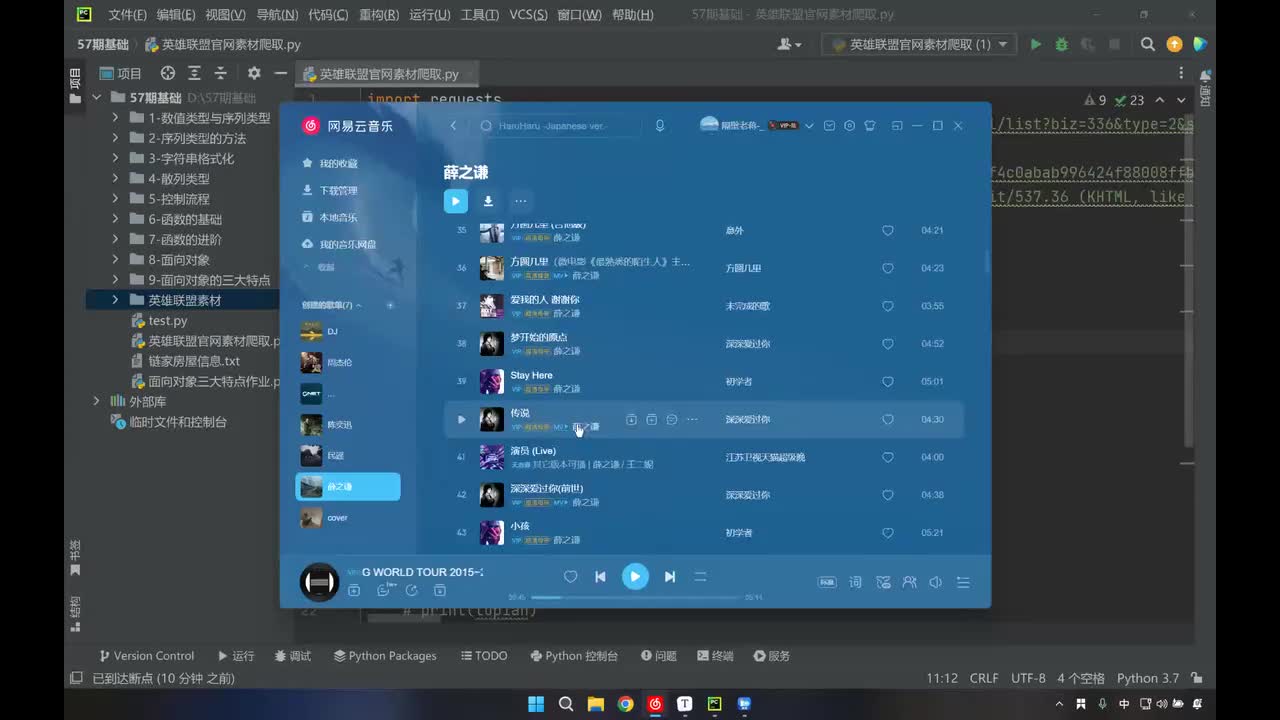Open PyCharm search everywhere magnifier

pos(1148,44)
